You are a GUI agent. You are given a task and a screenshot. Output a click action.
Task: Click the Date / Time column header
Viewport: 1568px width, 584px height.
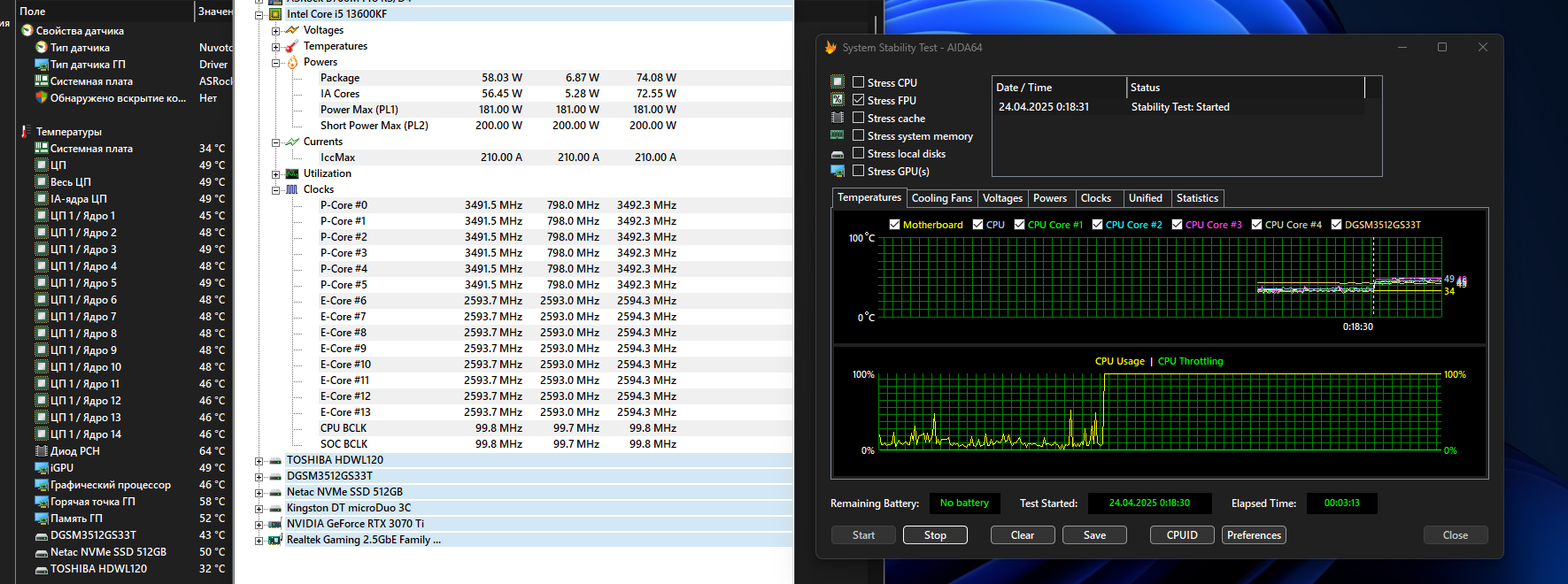coord(1060,88)
